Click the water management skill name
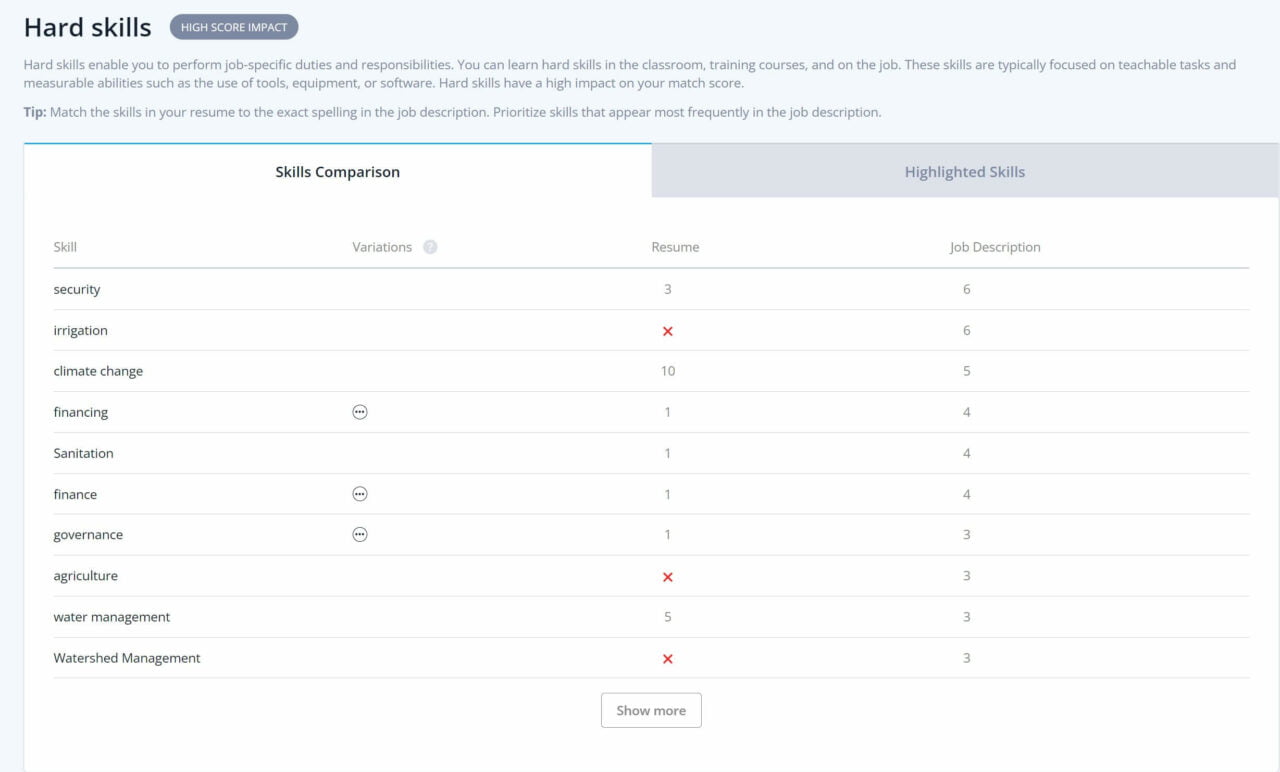 tap(112, 617)
